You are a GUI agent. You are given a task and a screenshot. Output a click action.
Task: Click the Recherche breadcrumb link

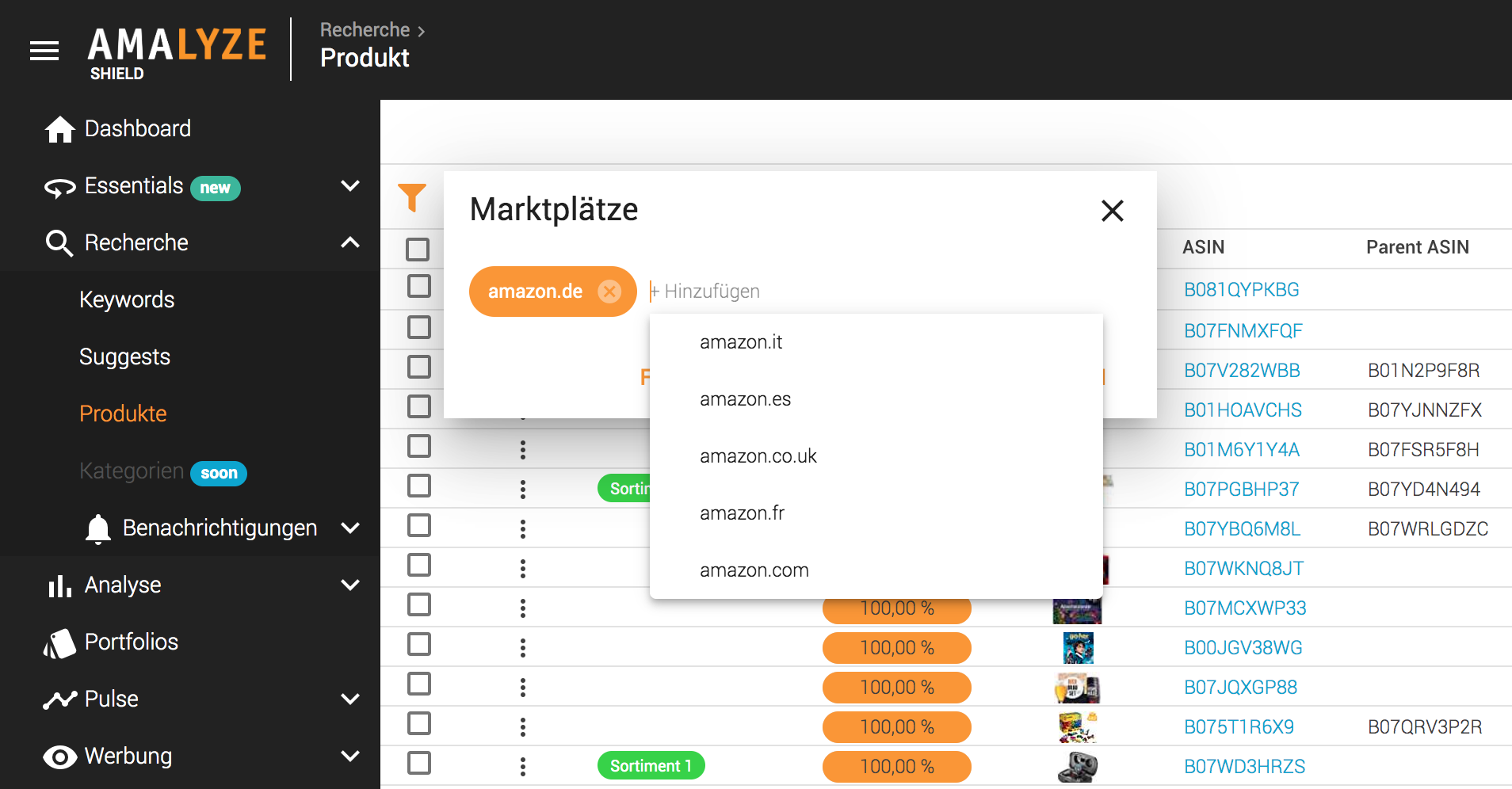[x=365, y=30]
